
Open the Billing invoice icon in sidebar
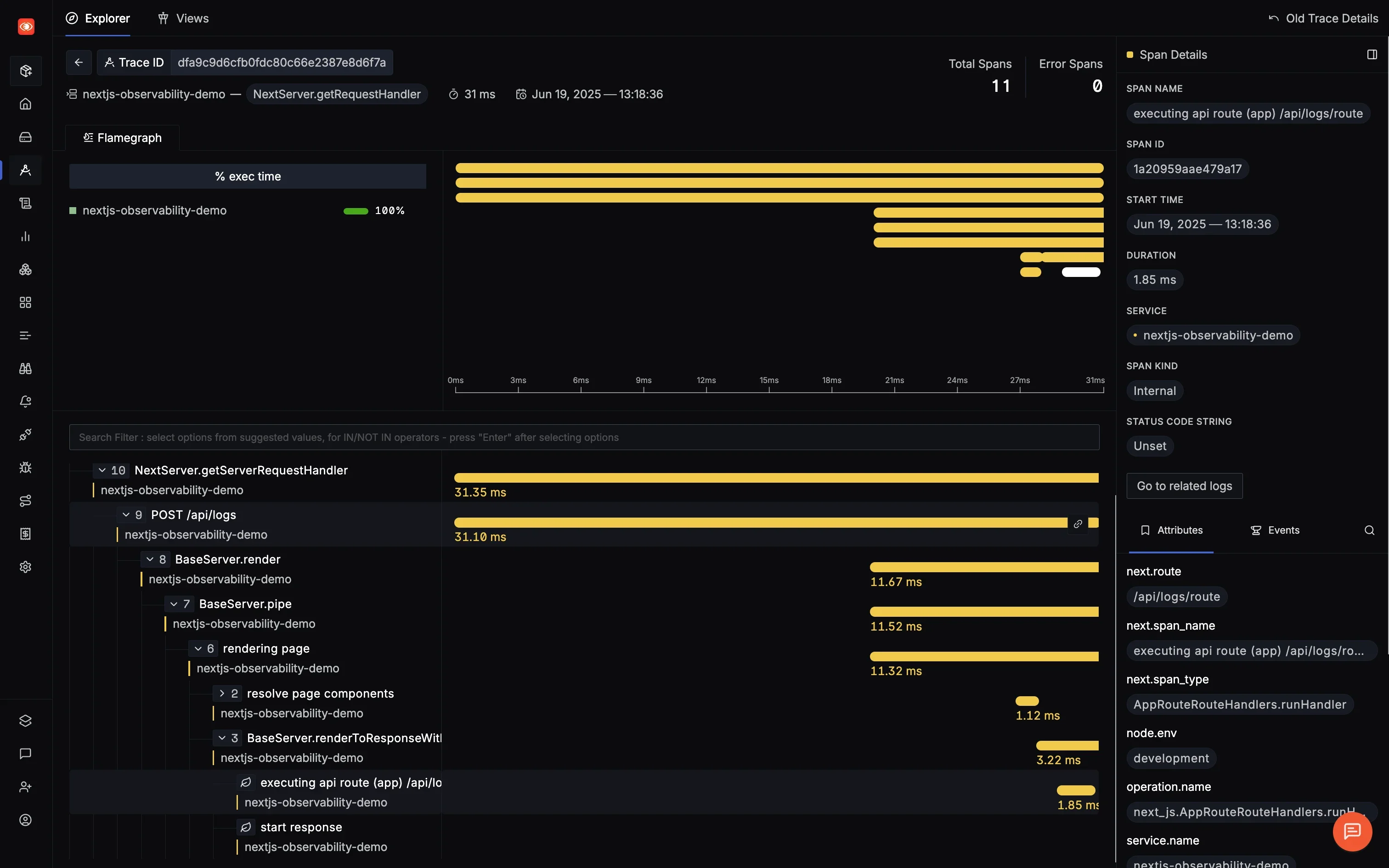pyautogui.click(x=25, y=533)
